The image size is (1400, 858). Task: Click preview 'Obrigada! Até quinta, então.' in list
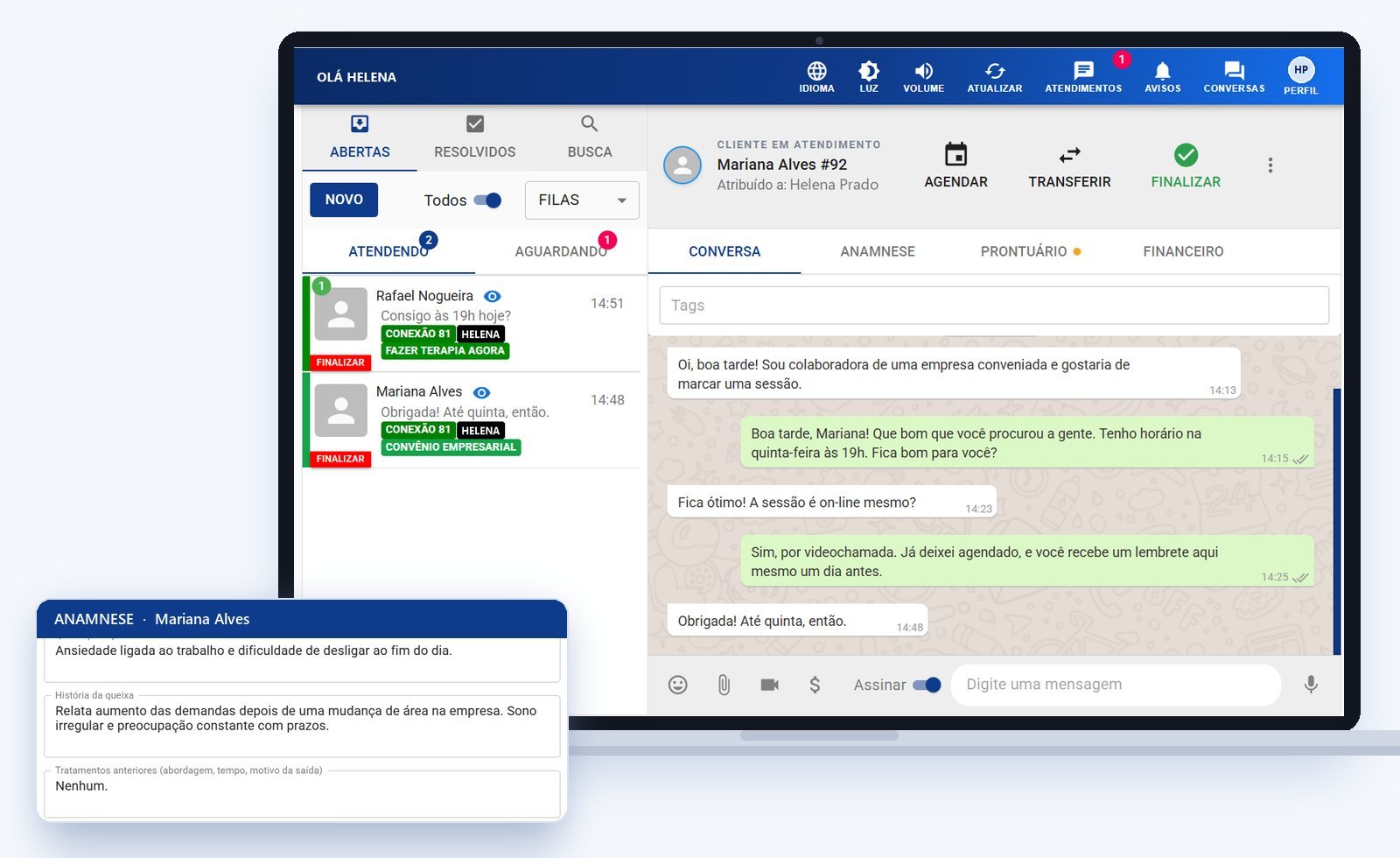click(465, 411)
